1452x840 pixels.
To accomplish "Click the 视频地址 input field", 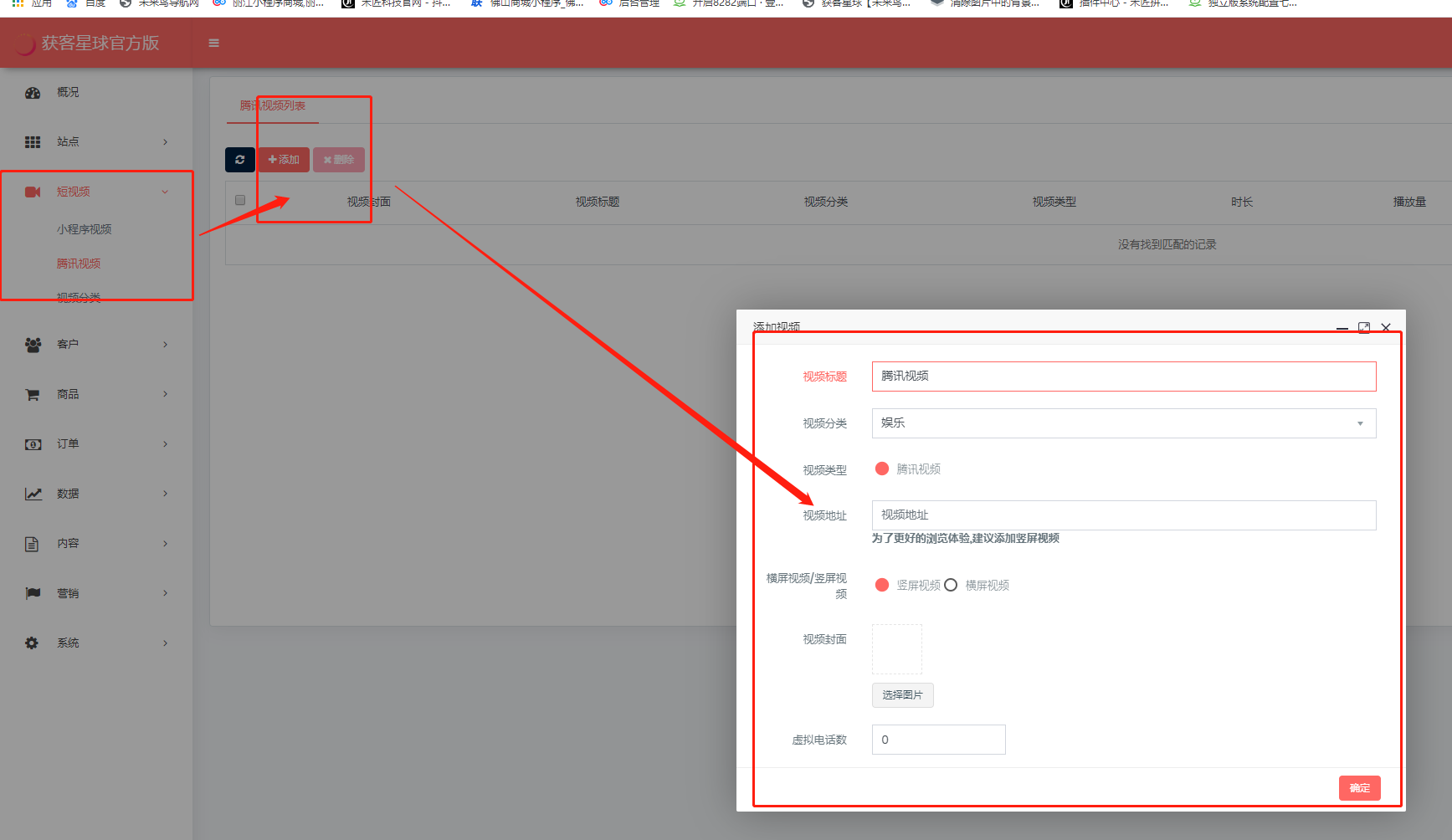I will pyautogui.click(x=1123, y=515).
